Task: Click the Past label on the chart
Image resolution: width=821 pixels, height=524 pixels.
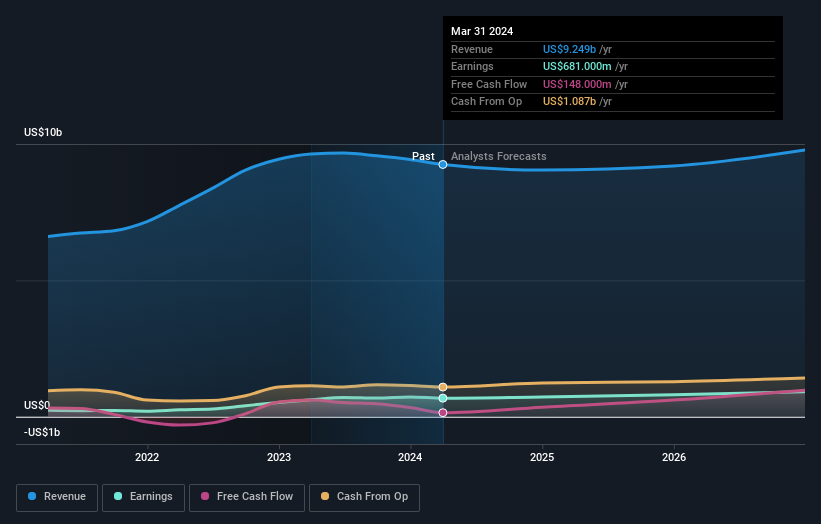Action: click(x=423, y=156)
